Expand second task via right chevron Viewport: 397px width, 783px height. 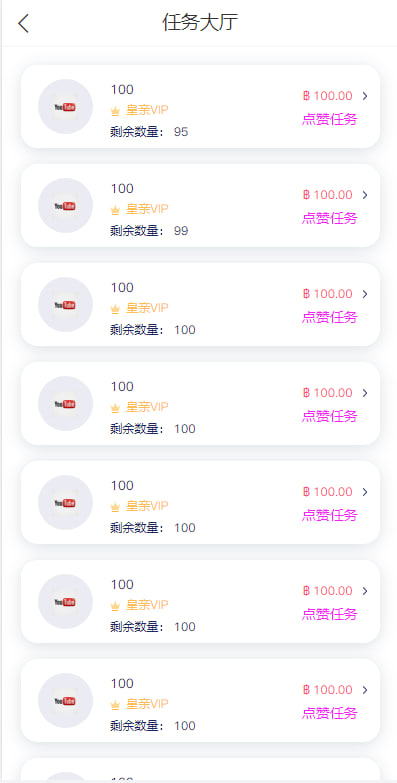[x=365, y=195]
